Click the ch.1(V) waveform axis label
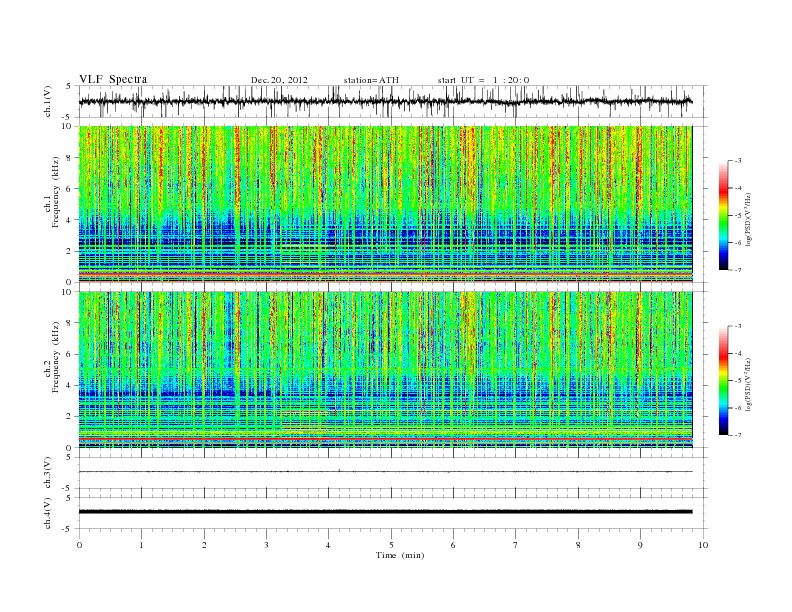Viewport: 792px width, 612px height. (47, 101)
